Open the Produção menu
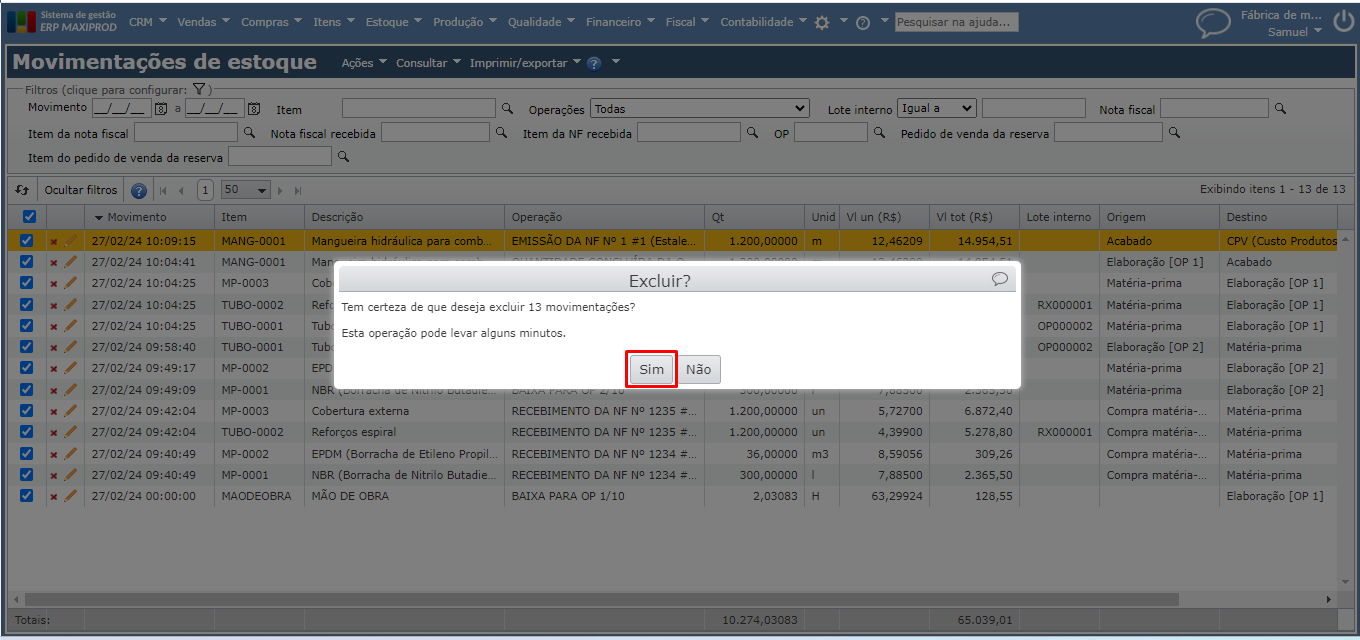Image resolution: width=1360 pixels, height=640 pixels. click(465, 21)
